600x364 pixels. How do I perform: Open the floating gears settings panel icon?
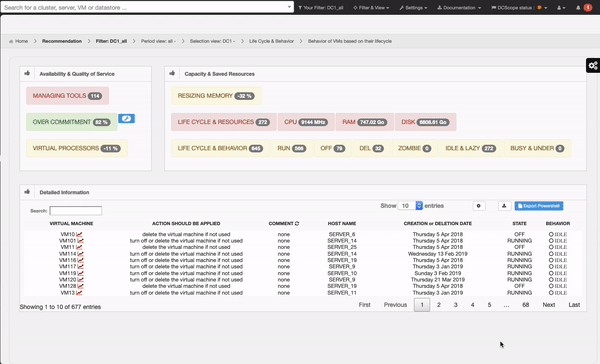pyautogui.click(x=593, y=65)
